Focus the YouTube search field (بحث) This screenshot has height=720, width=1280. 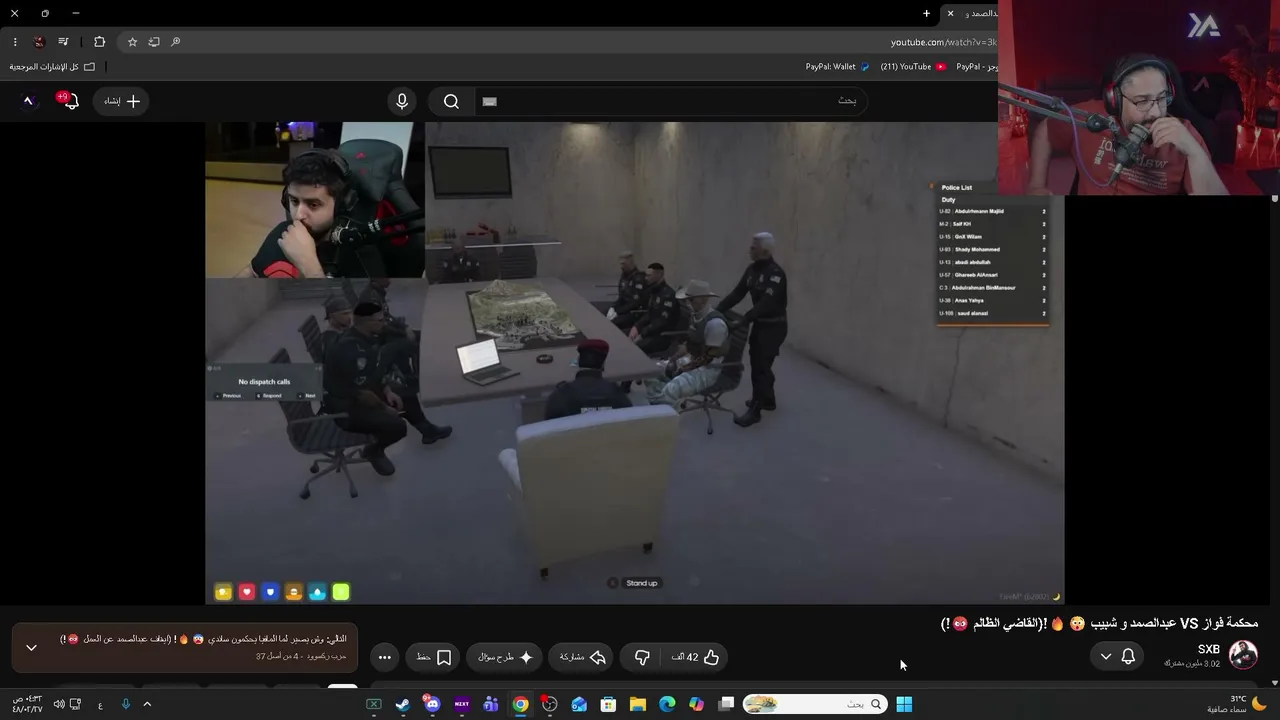pyautogui.click(x=670, y=101)
